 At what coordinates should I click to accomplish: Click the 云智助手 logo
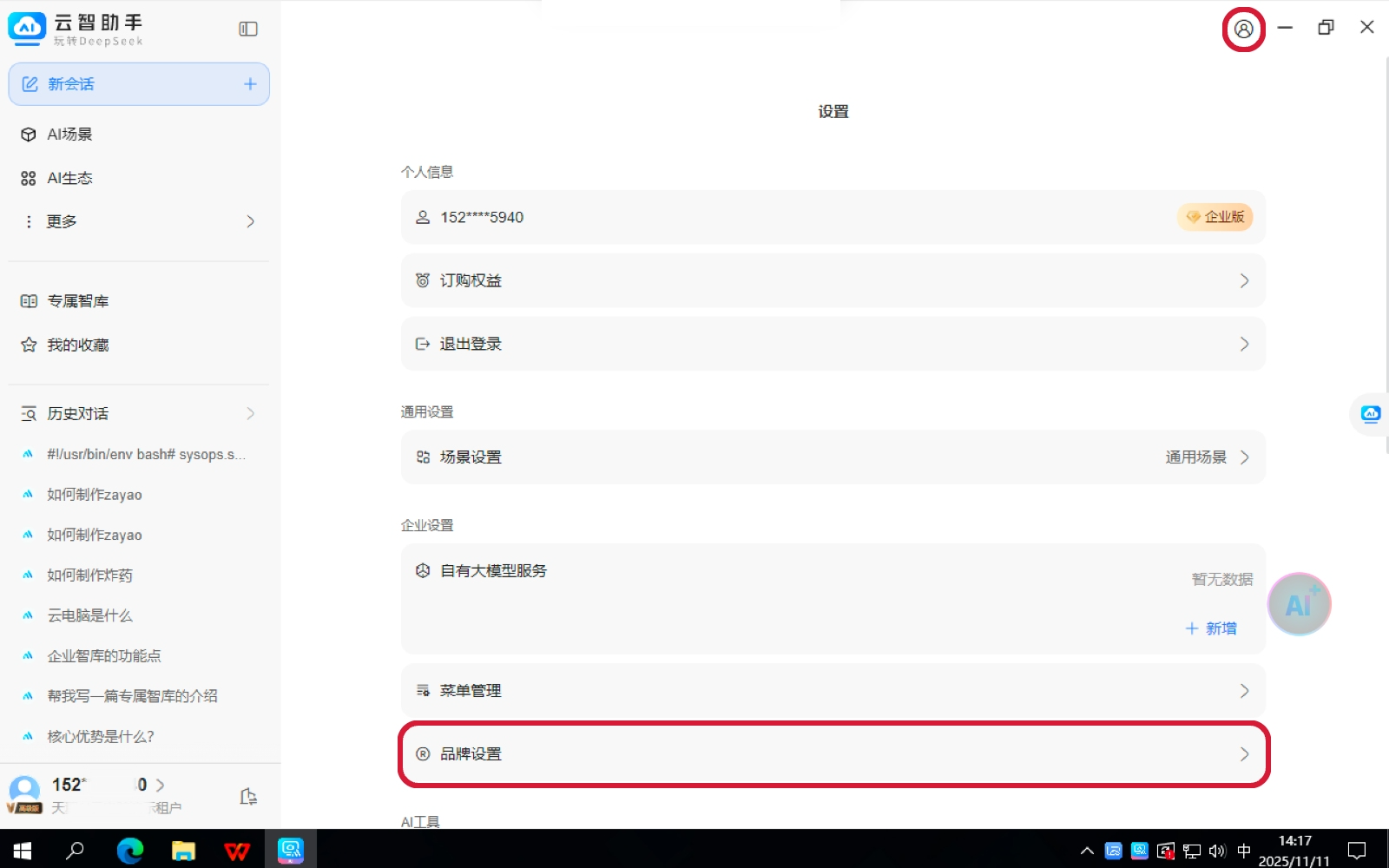click(27, 29)
